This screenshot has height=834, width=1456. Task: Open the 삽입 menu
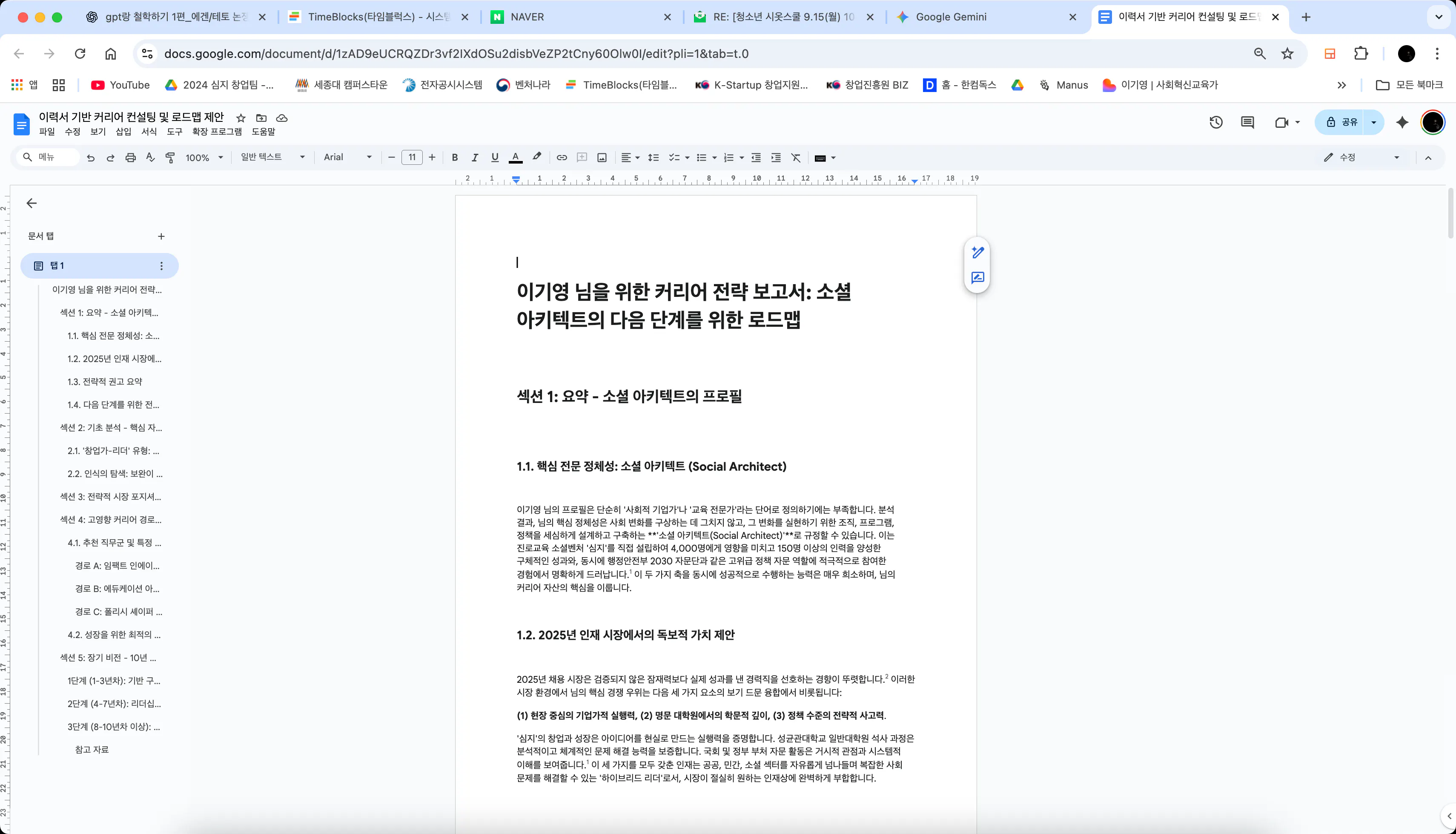coord(123,131)
